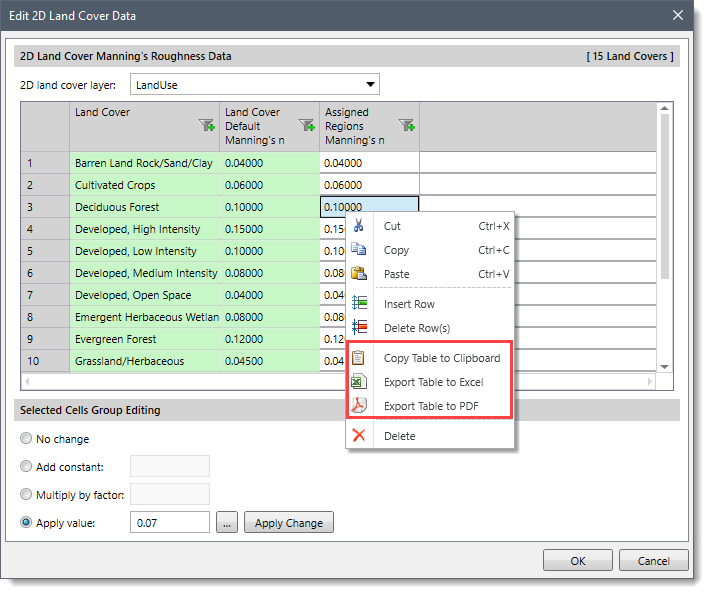Select Cultivated Crops assigned value 0.06000
The height and width of the screenshot is (594, 709).
click(x=369, y=184)
